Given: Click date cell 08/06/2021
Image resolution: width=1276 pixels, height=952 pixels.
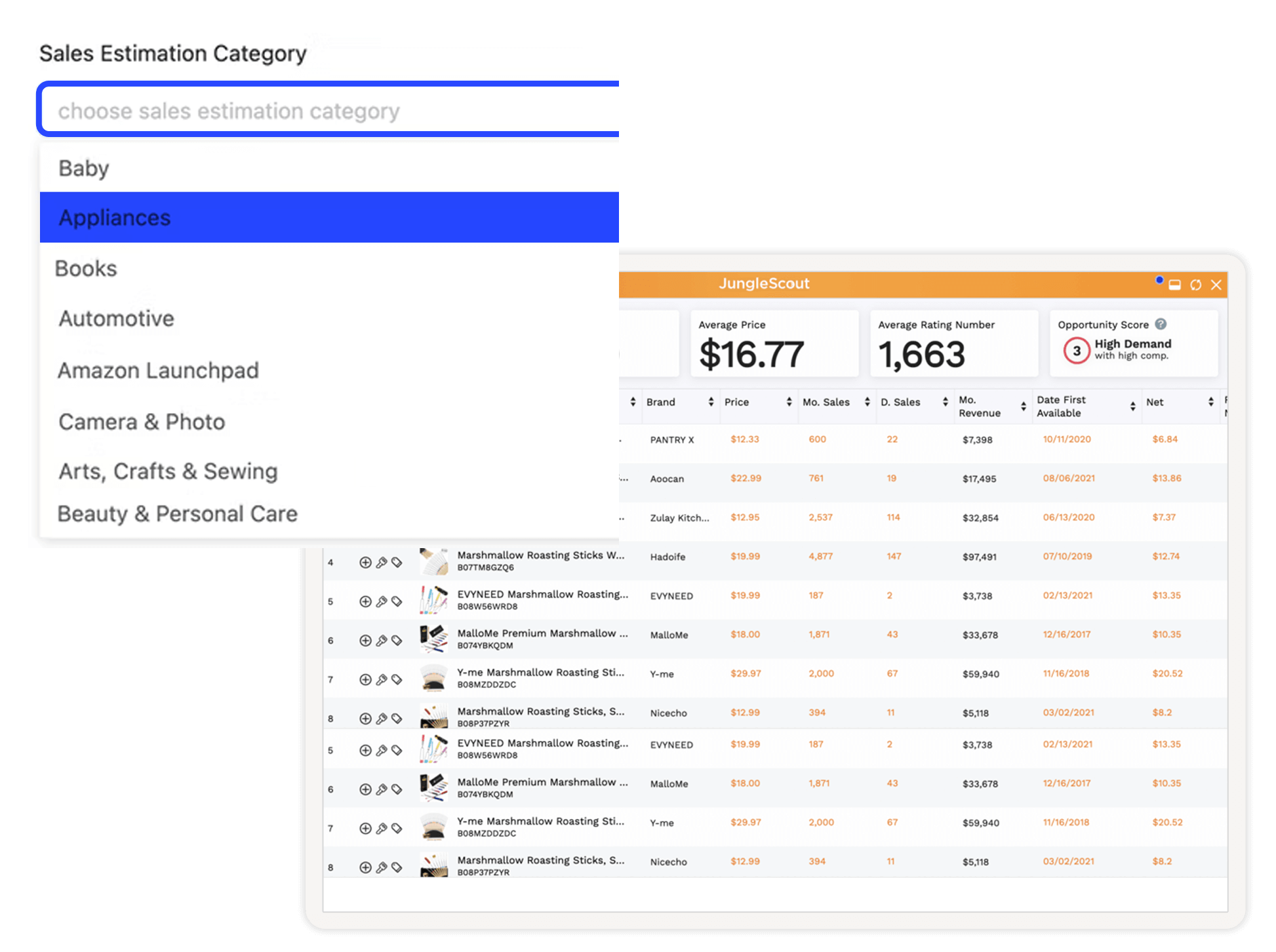Looking at the screenshot, I should 1069,478.
